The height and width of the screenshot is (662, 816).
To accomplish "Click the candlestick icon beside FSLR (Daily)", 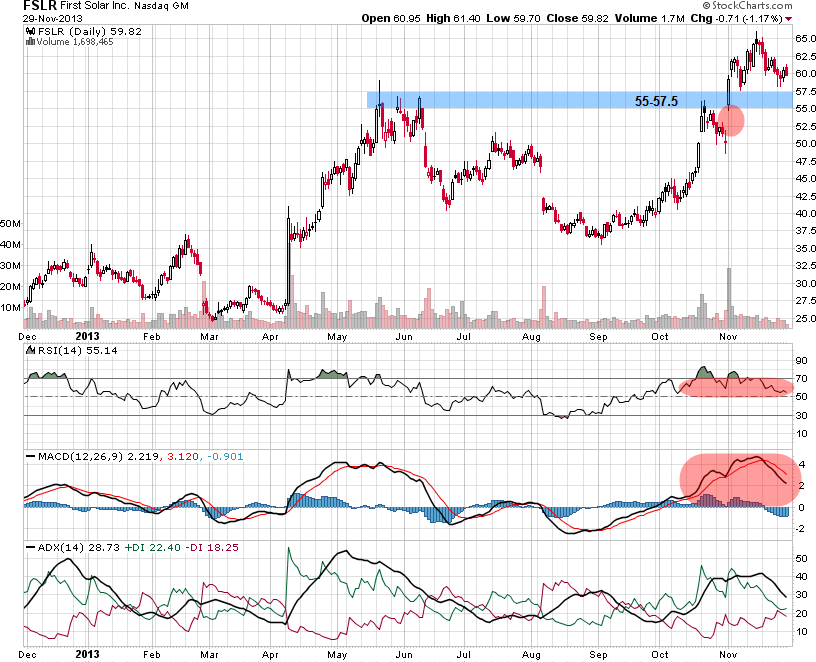I will tap(31, 31).
